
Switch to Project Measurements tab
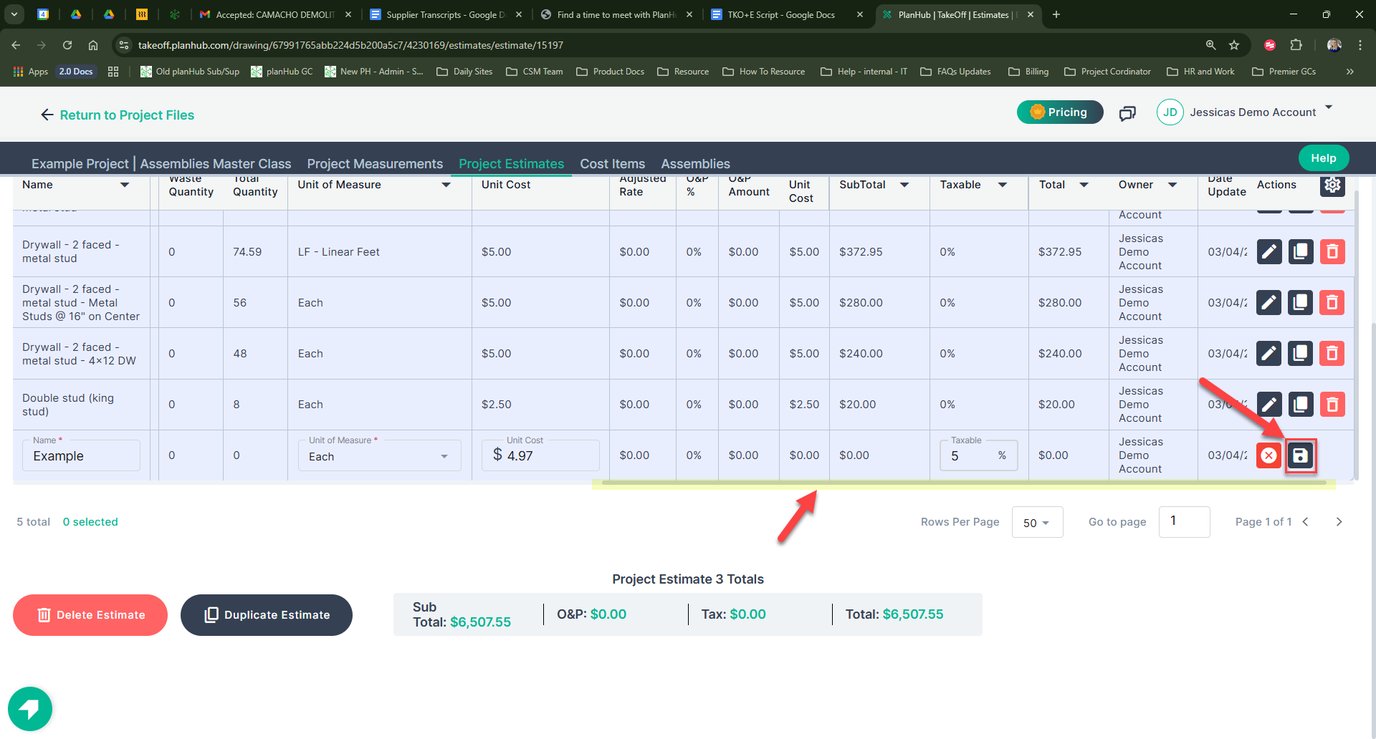pyautogui.click(x=375, y=164)
